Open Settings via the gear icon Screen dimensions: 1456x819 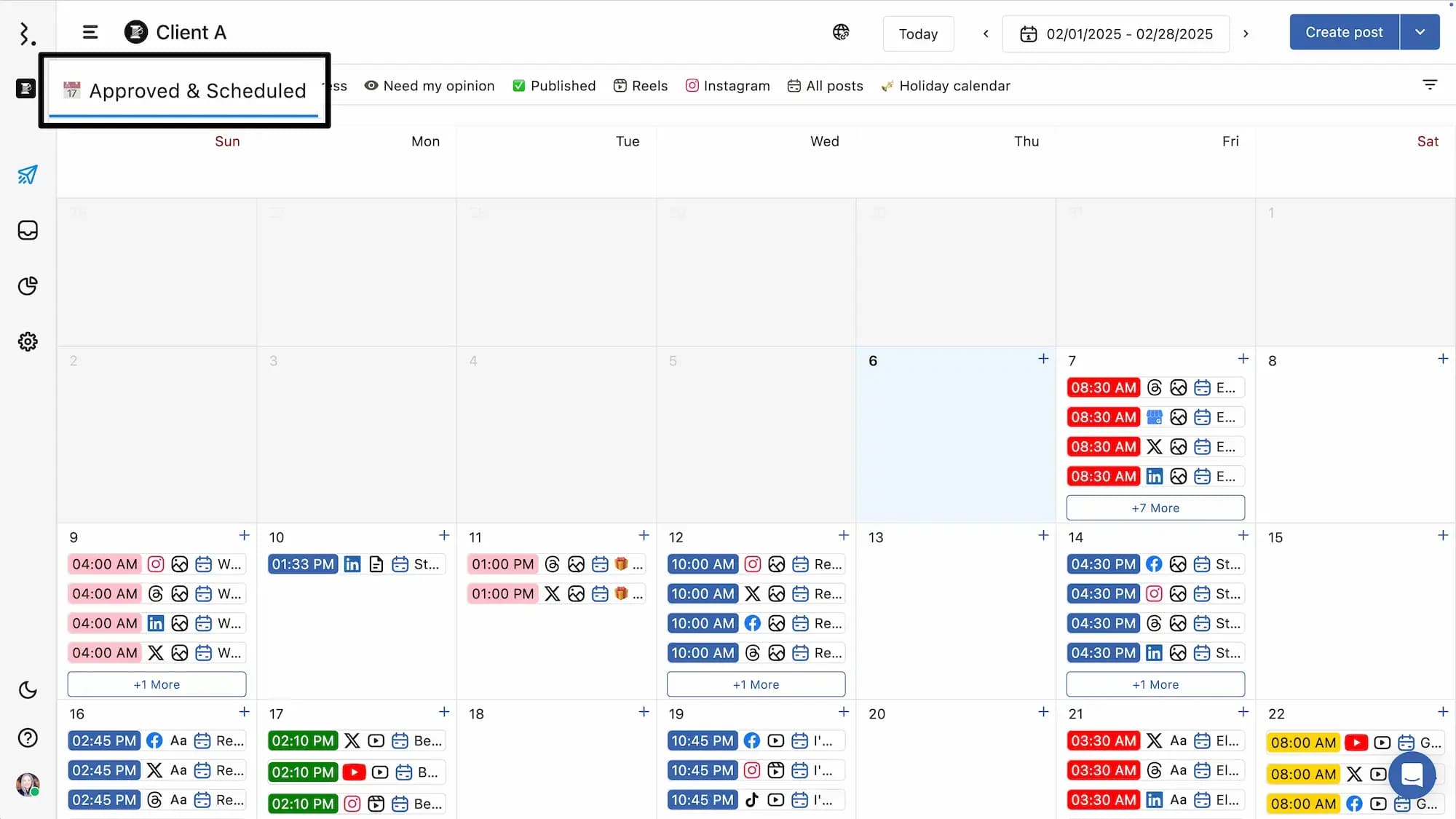(27, 341)
